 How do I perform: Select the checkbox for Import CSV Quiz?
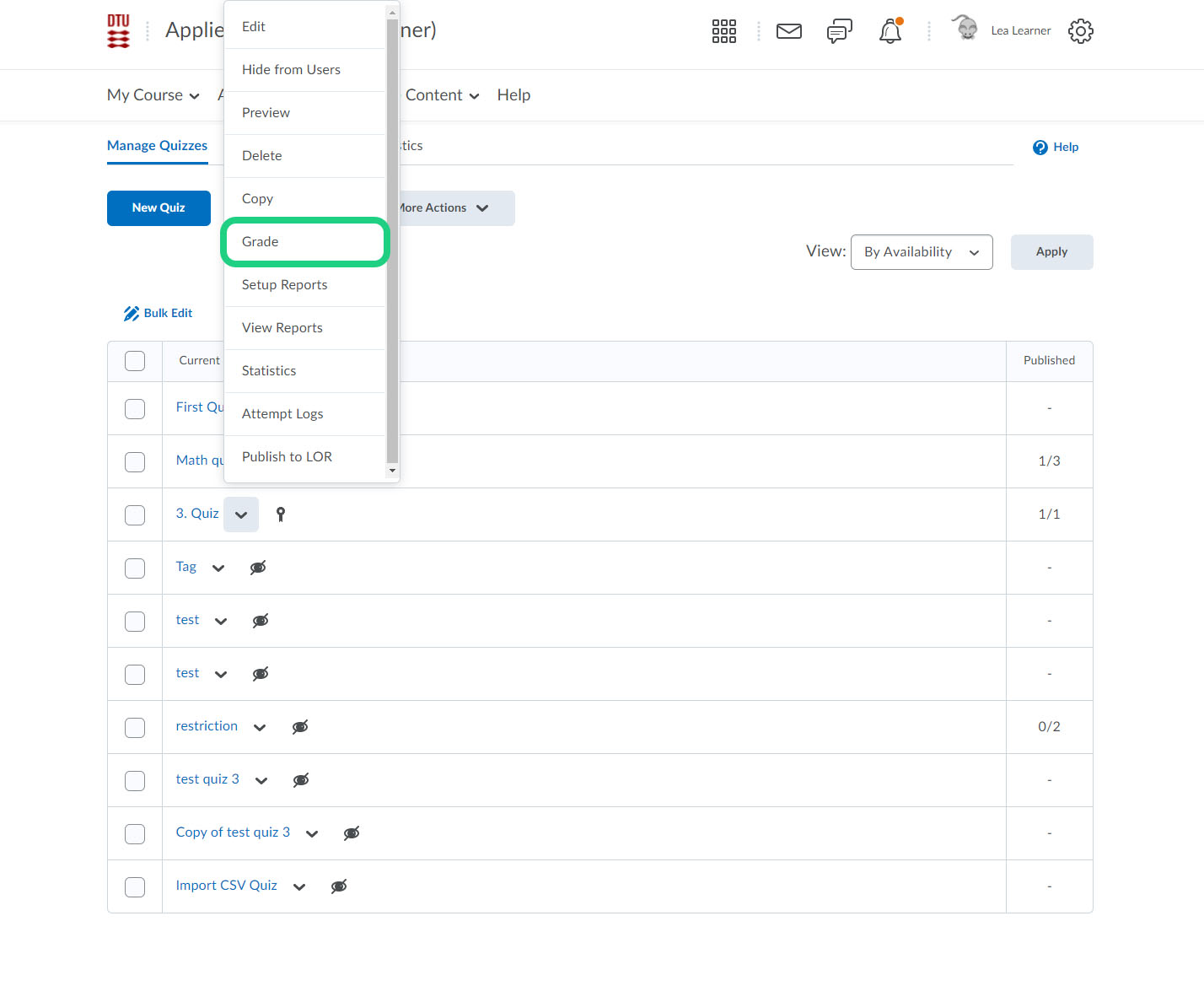pyautogui.click(x=135, y=886)
